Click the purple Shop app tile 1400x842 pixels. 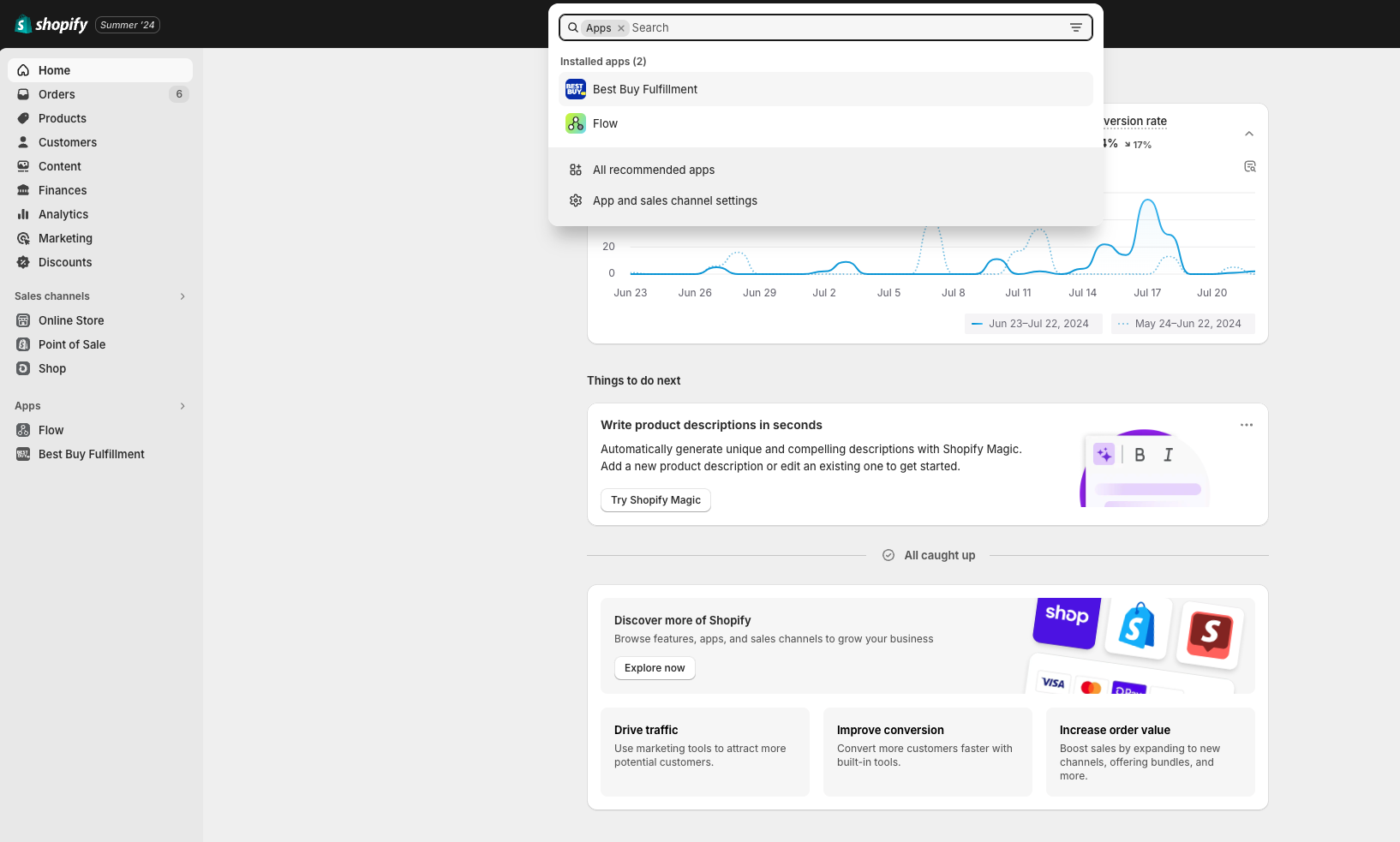point(1067,621)
